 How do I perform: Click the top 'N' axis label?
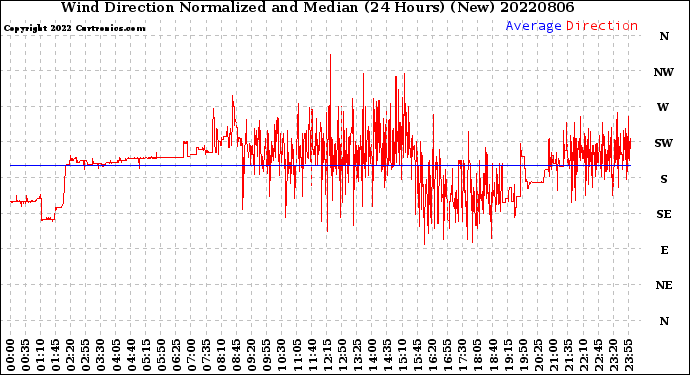coord(664,36)
